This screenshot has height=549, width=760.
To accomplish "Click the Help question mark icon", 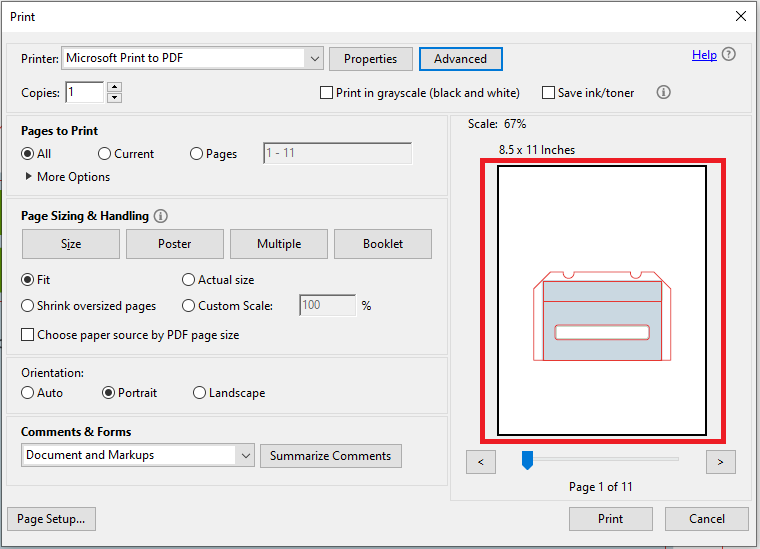I will tap(728, 54).
